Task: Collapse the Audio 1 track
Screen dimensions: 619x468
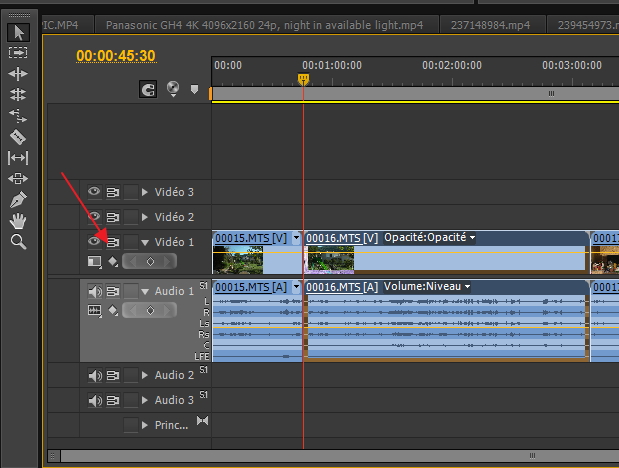Action: tap(145, 291)
